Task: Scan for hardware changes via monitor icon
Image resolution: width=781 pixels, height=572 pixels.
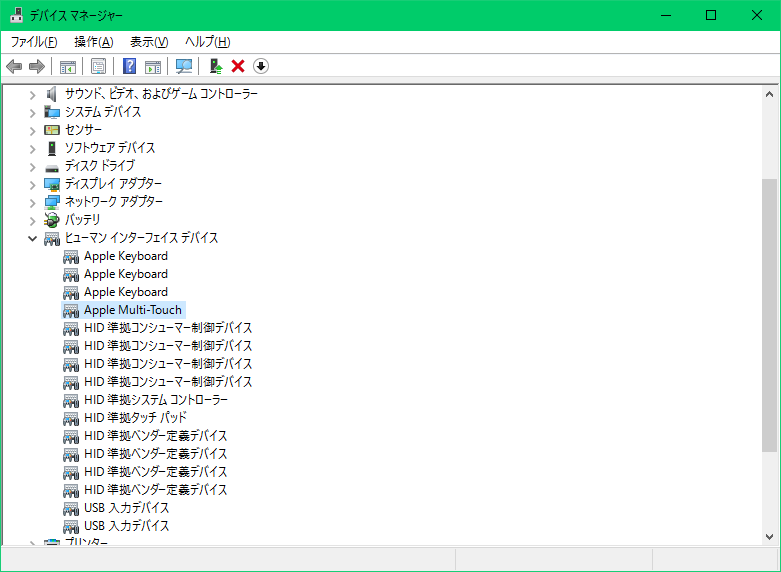Action: [x=184, y=66]
